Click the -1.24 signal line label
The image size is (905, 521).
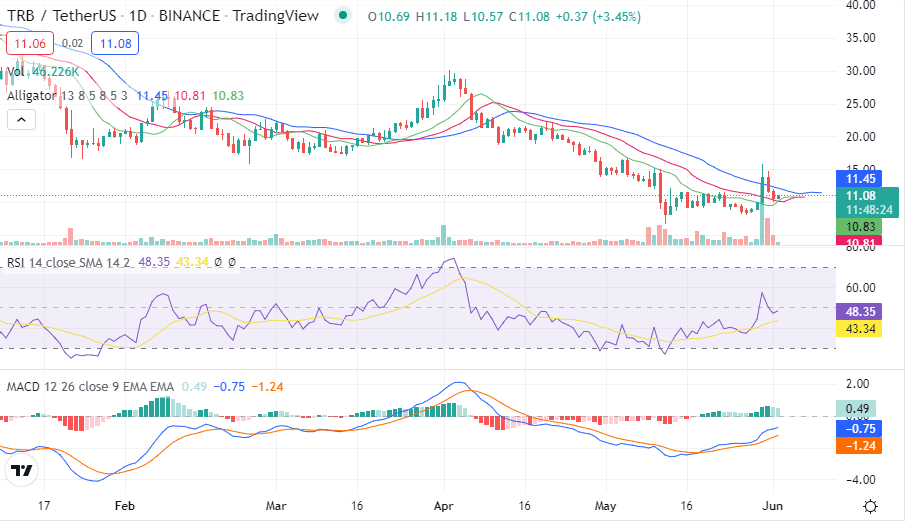(860, 446)
